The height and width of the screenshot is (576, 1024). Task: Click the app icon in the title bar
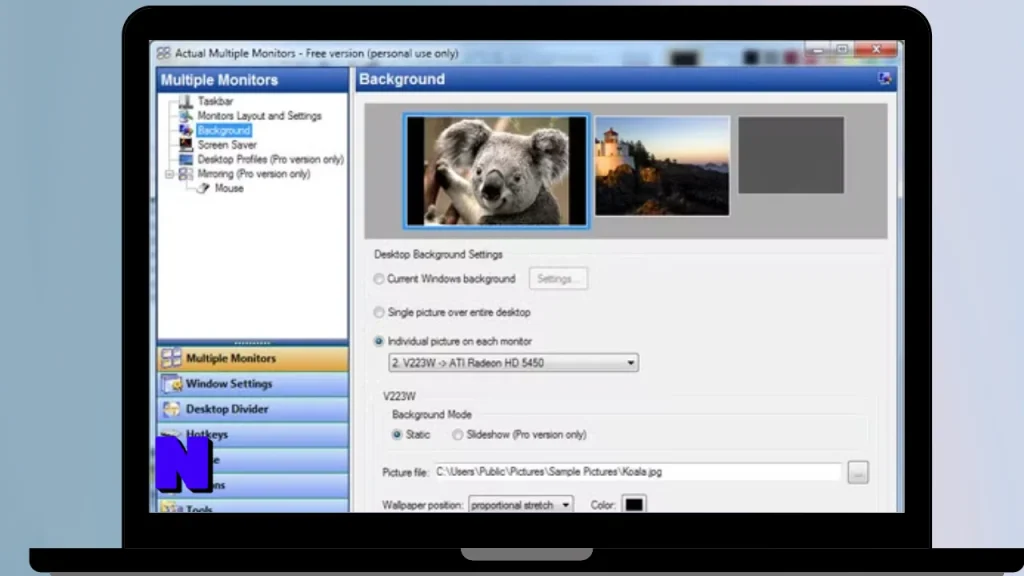pos(163,53)
